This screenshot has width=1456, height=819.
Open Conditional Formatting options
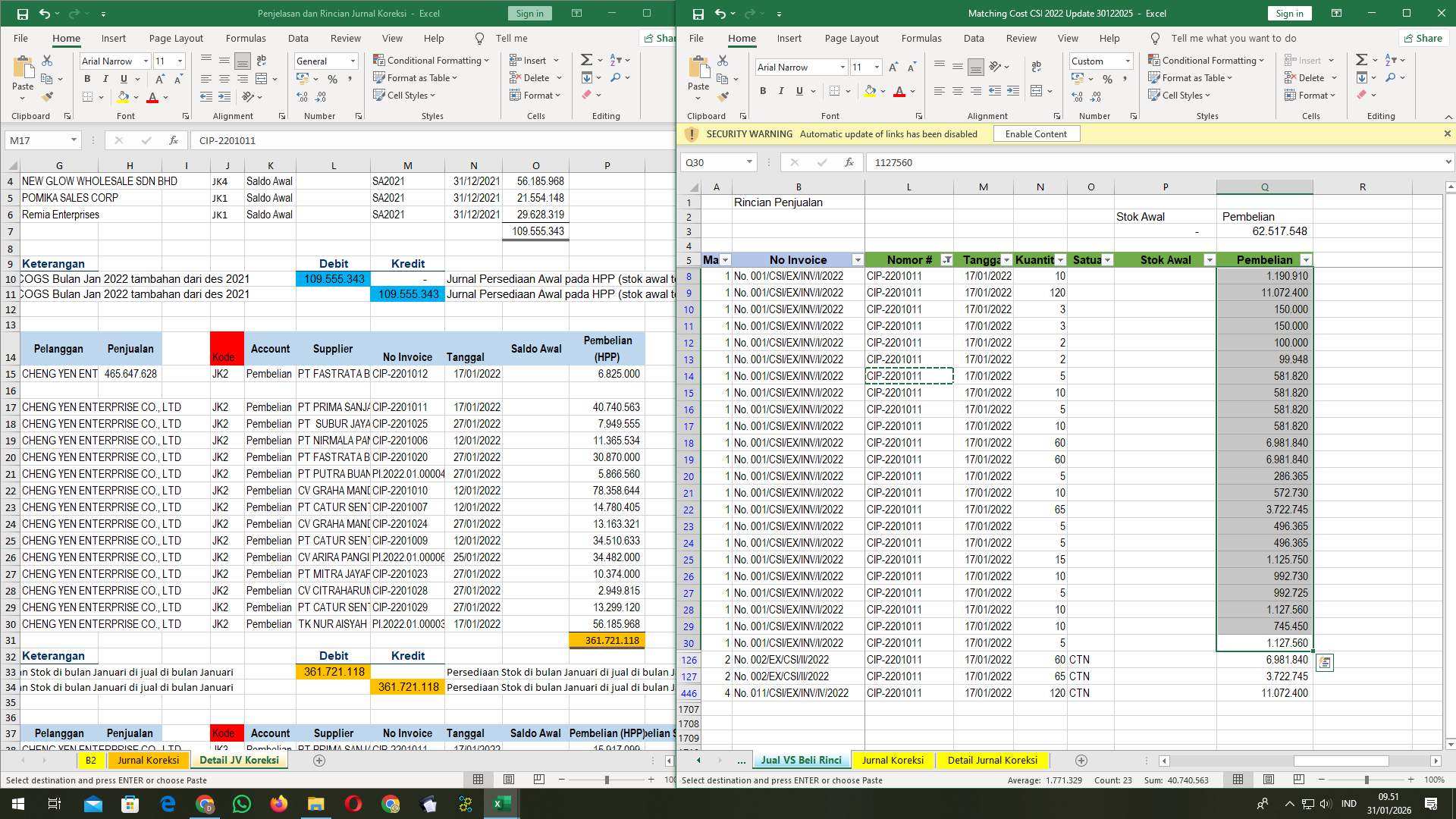(x=1207, y=60)
